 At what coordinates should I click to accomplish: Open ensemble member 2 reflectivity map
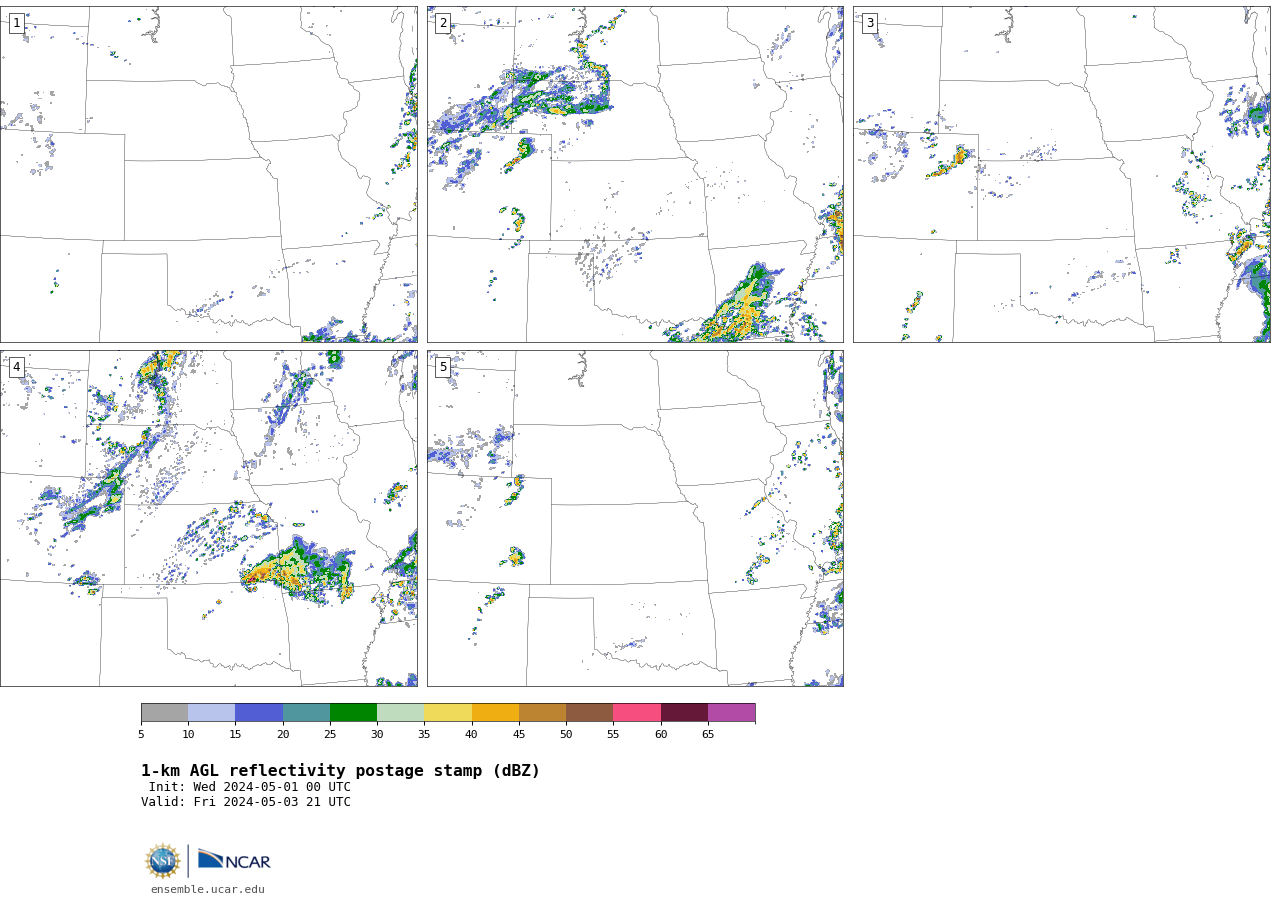[635, 174]
